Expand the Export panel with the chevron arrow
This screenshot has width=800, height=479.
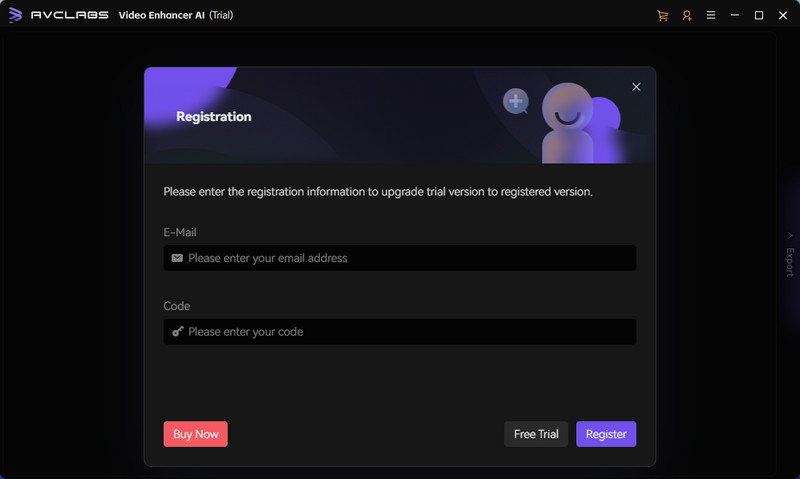[x=790, y=236]
